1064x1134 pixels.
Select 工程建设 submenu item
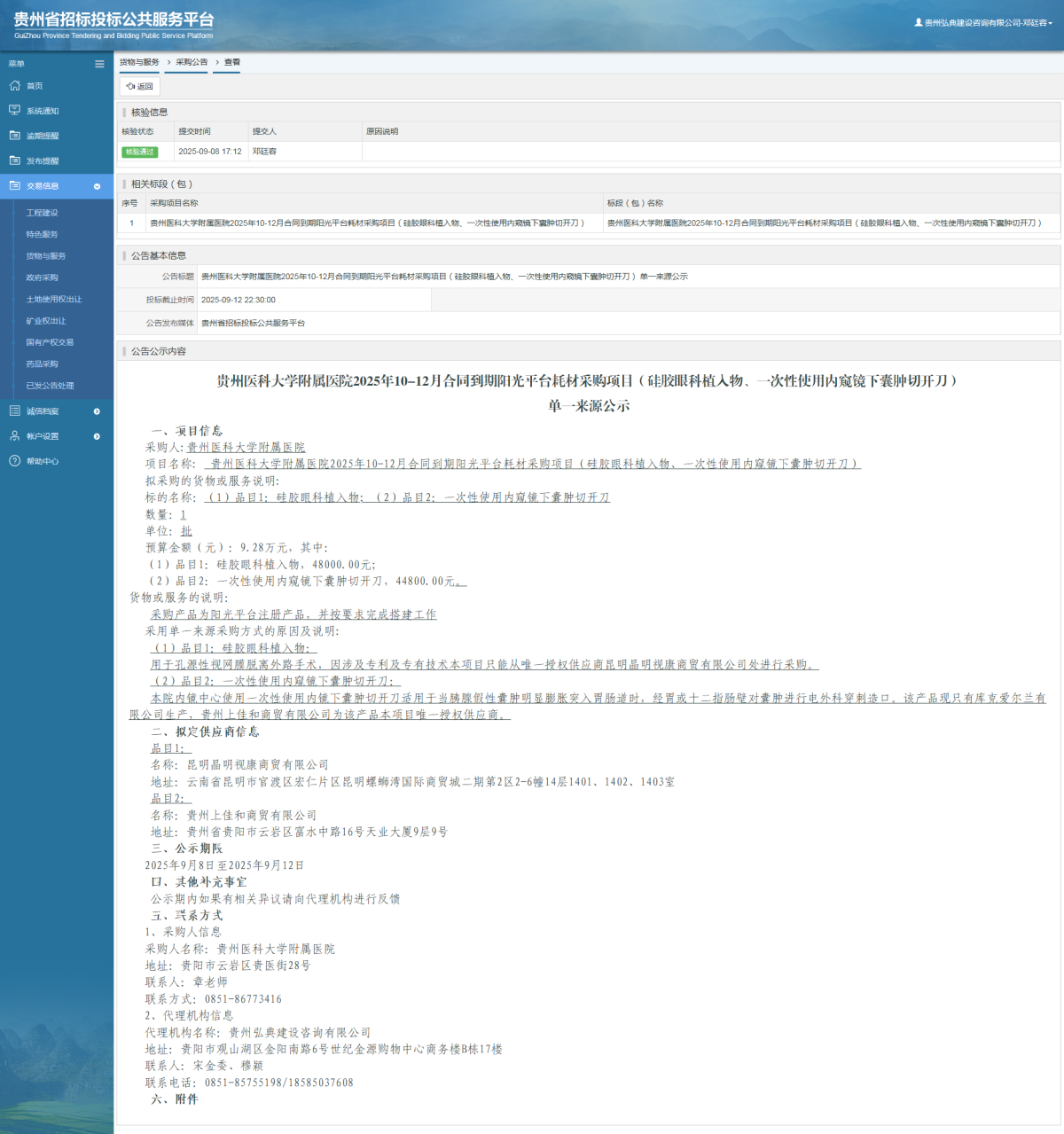coord(42,213)
